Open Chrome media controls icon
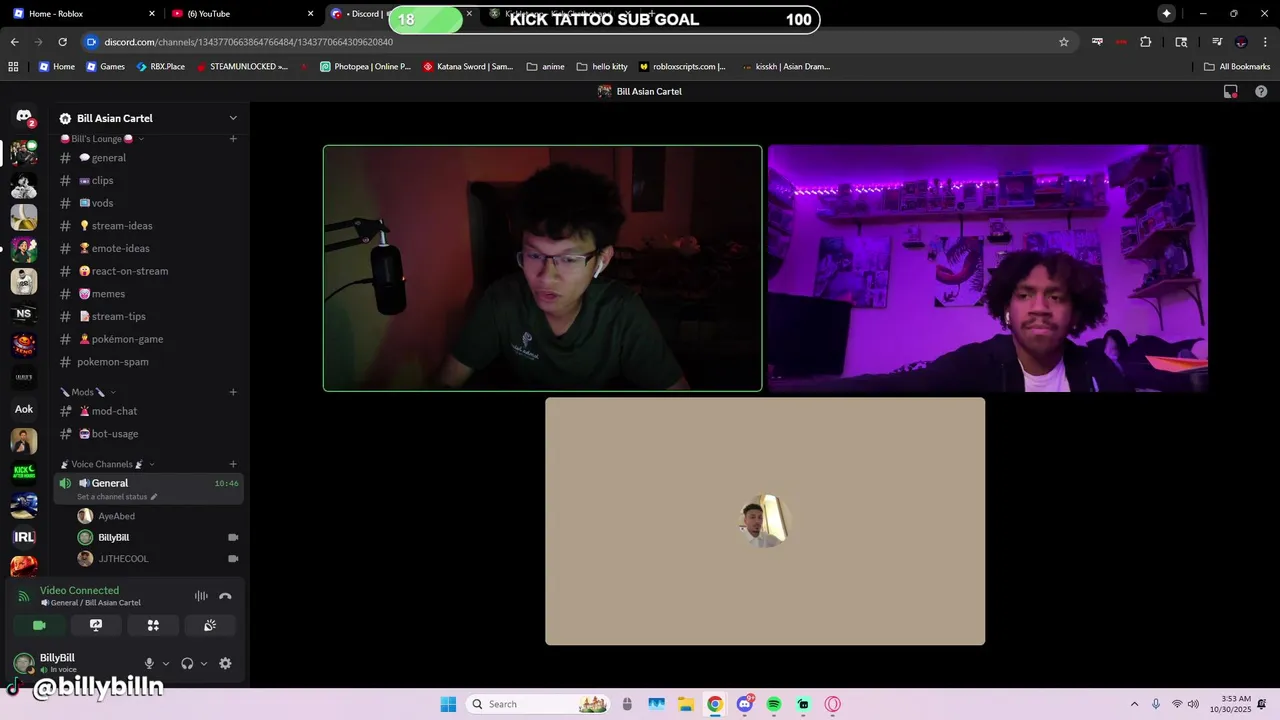The height and width of the screenshot is (720, 1280). click(1217, 42)
